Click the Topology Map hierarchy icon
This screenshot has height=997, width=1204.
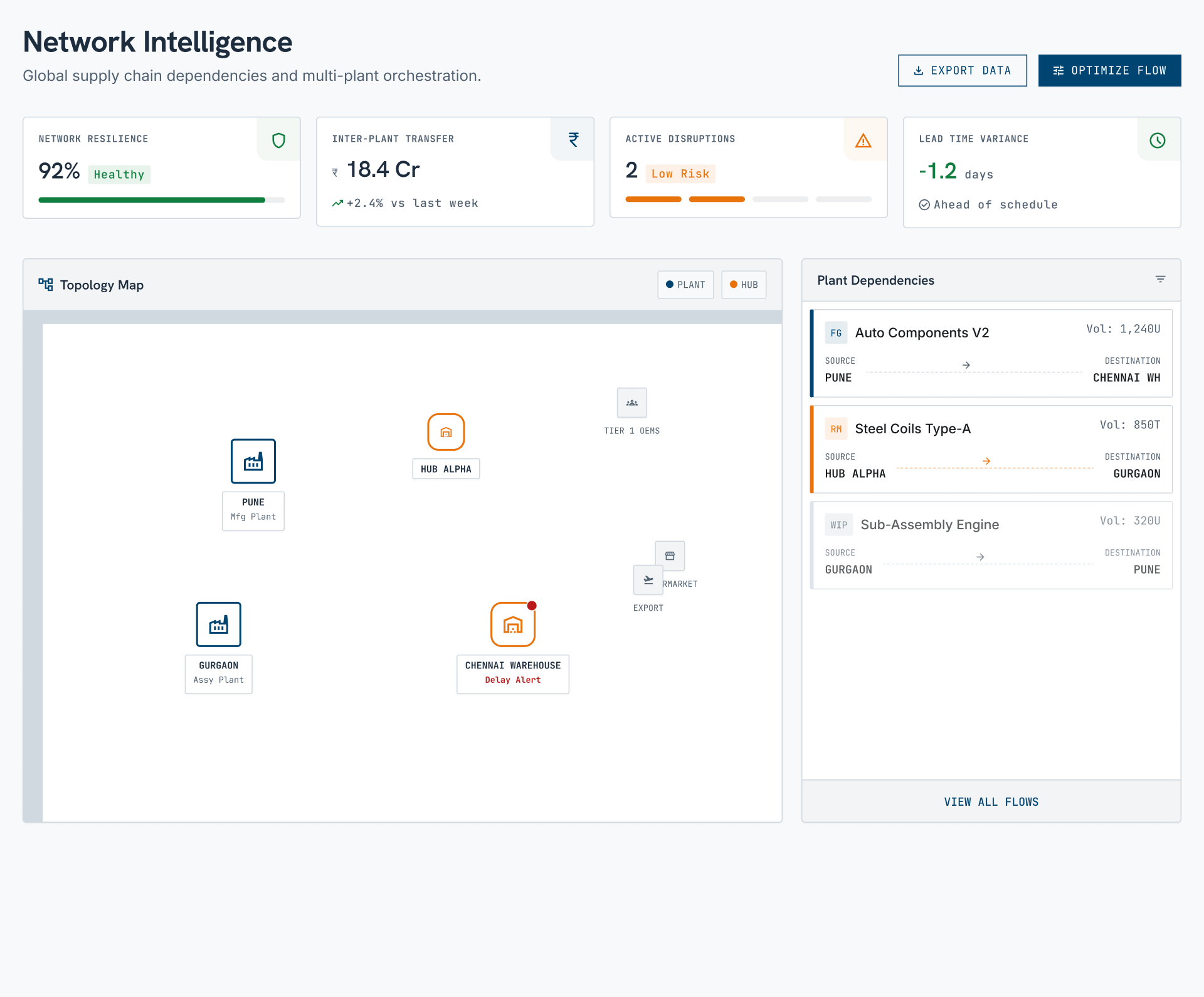point(46,285)
